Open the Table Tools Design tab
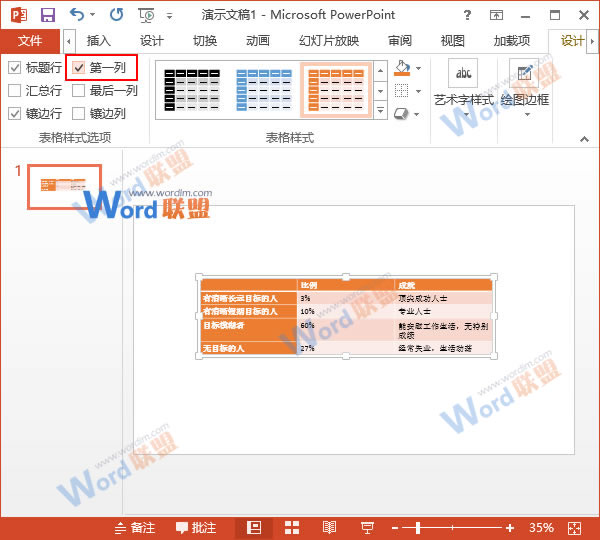 tap(572, 41)
